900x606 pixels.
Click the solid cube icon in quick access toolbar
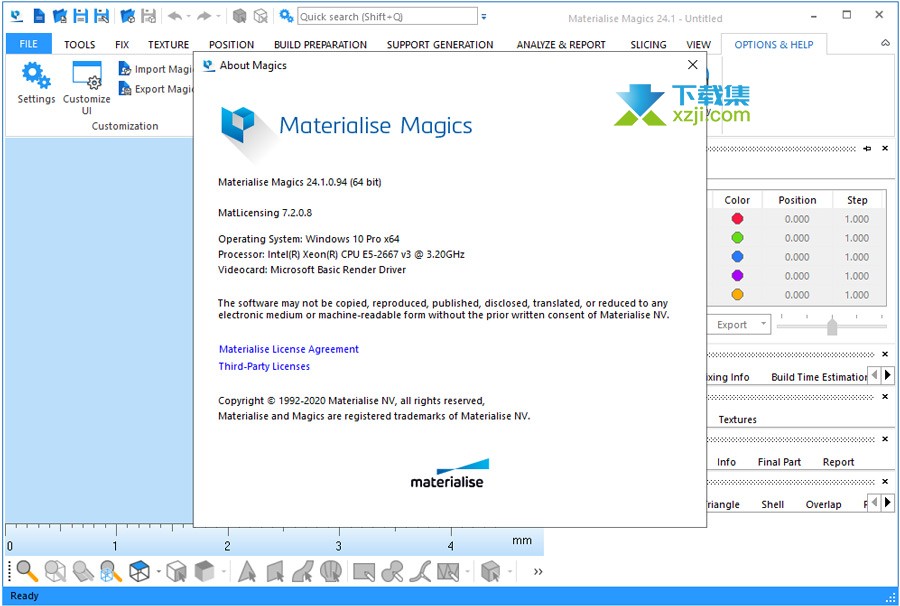click(239, 16)
